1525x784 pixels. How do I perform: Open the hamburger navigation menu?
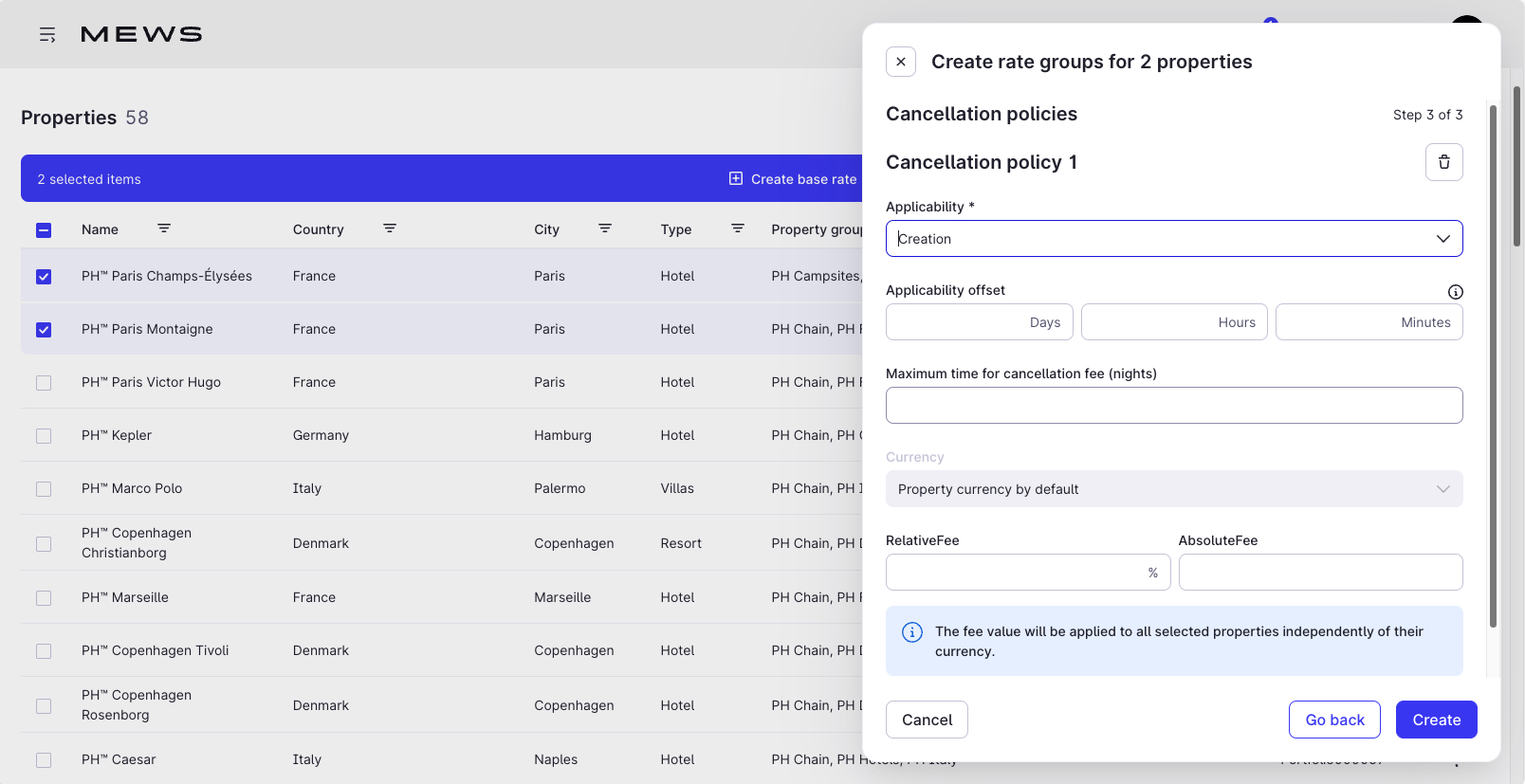click(x=47, y=35)
